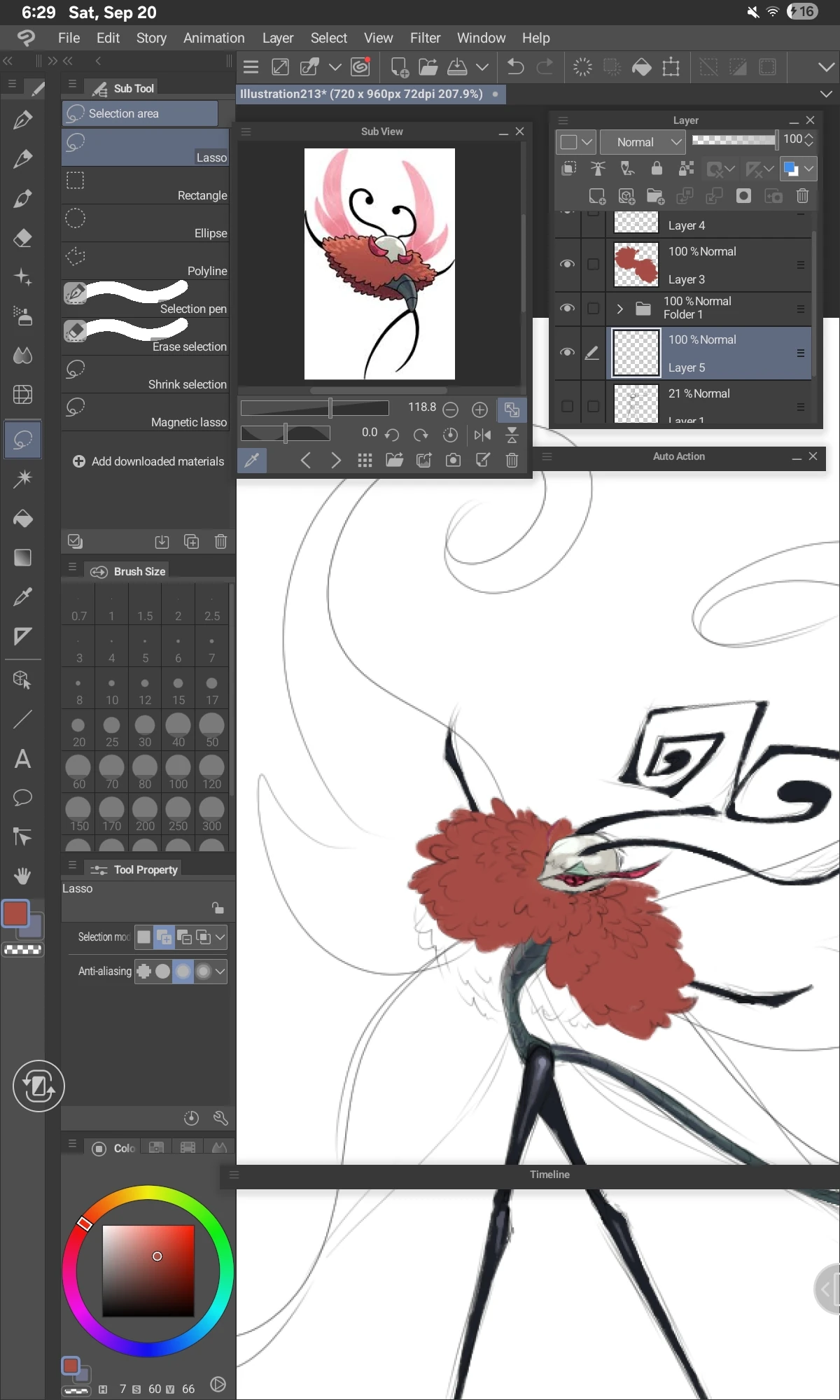Open the Animation menu

pyautogui.click(x=213, y=38)
